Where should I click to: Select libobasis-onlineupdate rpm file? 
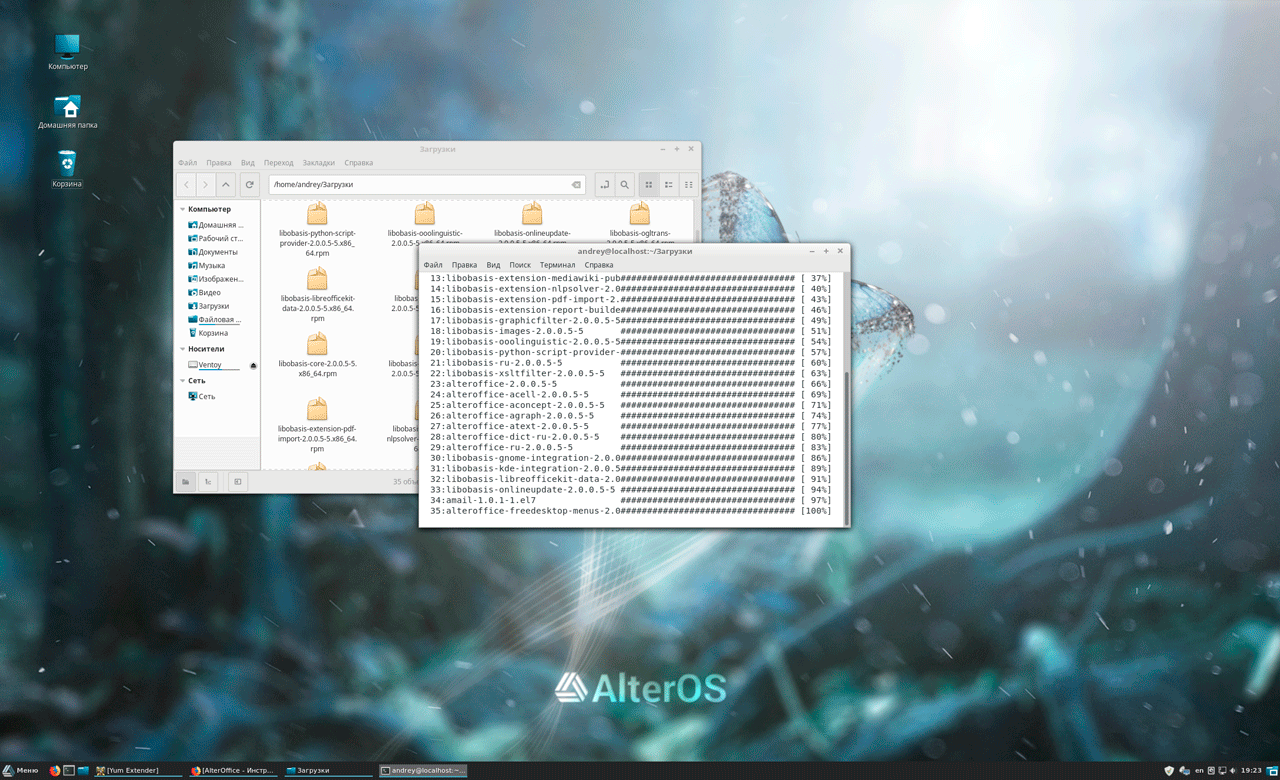click(532, 224)
